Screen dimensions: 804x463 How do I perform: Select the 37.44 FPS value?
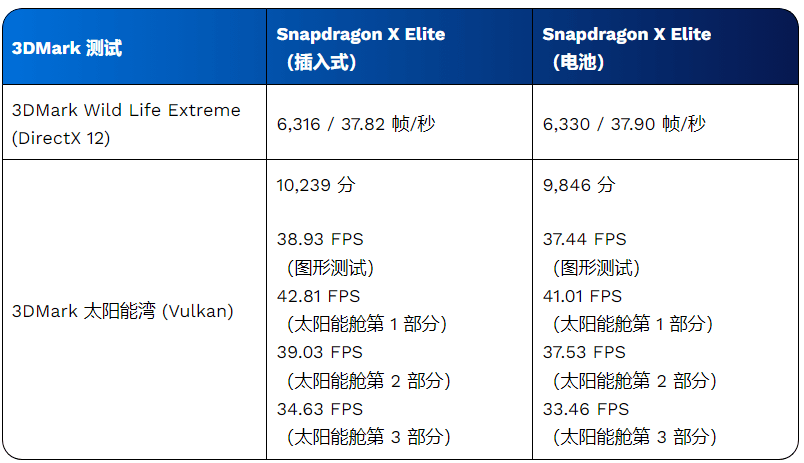tap(584, 239)
